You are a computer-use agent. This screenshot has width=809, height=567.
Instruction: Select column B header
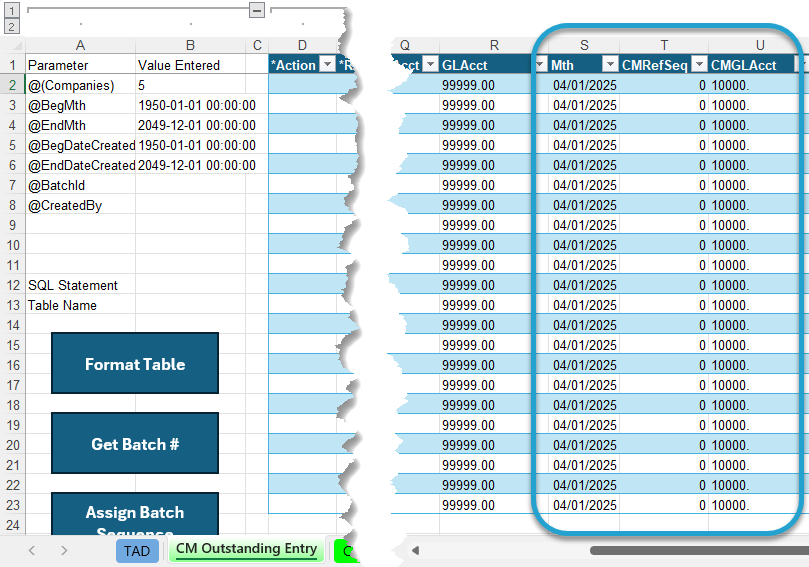(x=190, y=45)
